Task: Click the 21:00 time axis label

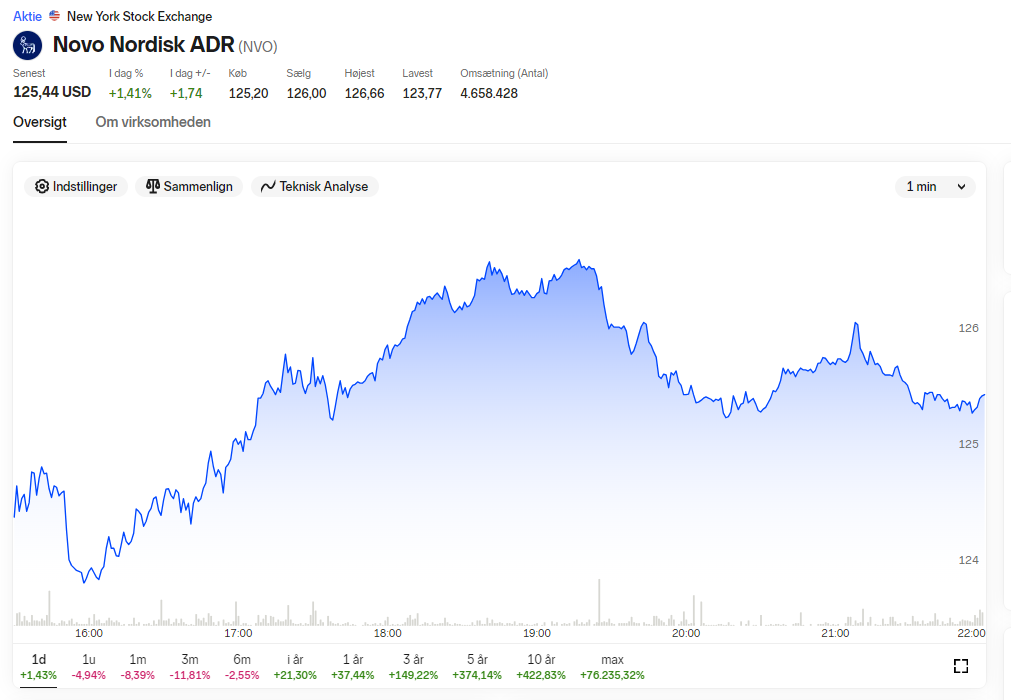Action: tap(835, 633)
